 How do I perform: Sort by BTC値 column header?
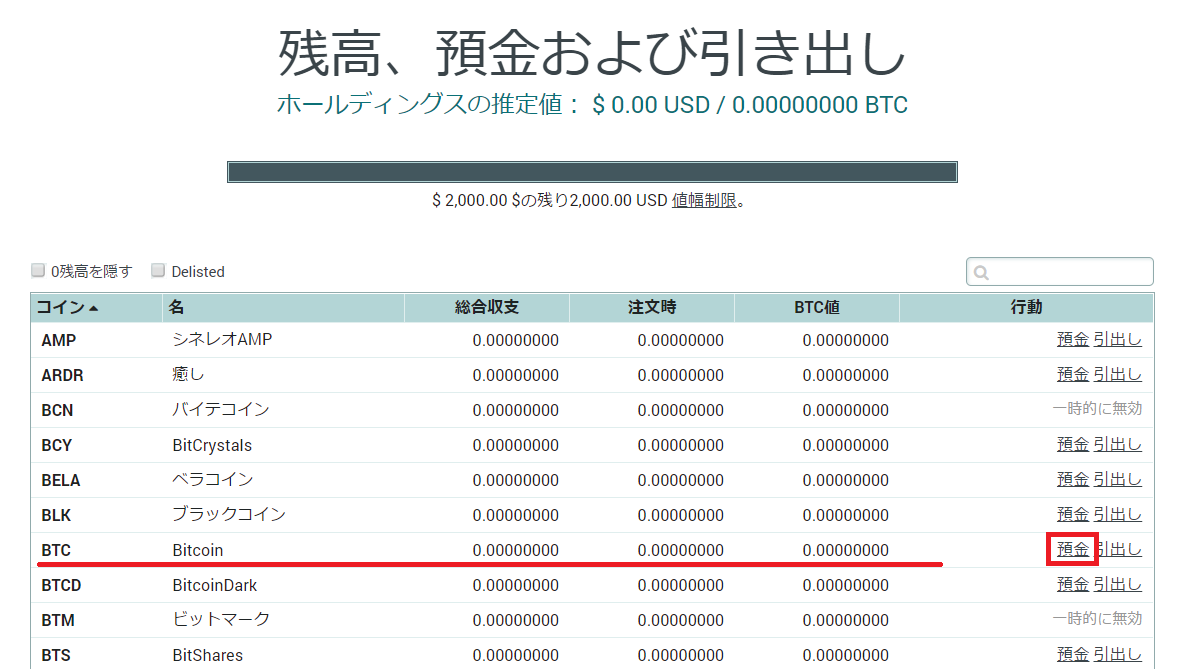pyautogui.click(x=816, y=307)
